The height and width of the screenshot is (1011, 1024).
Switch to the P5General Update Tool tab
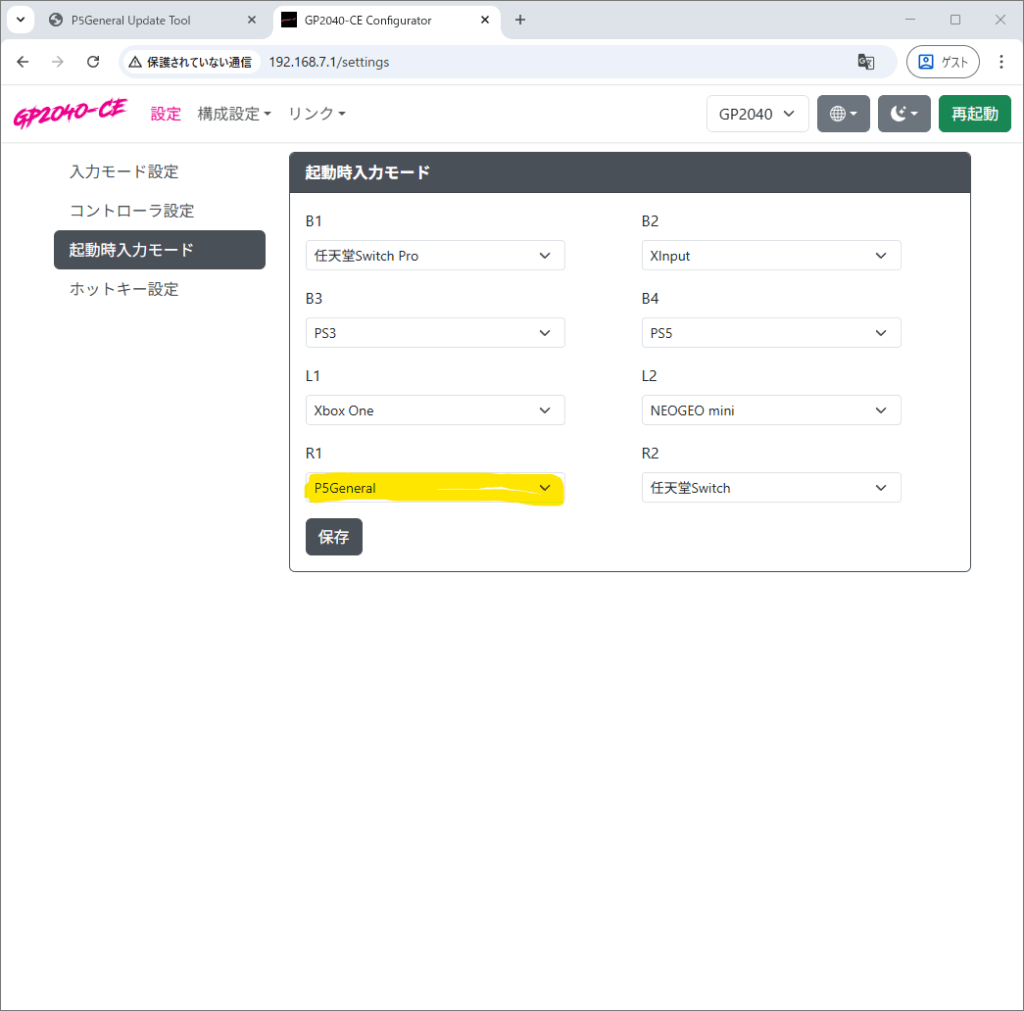tap(140, 20)
